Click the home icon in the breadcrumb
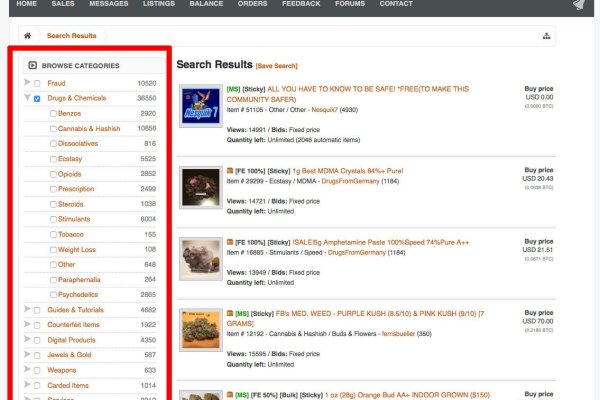Screen dimensions: 600x400 (x=28, y=36)
